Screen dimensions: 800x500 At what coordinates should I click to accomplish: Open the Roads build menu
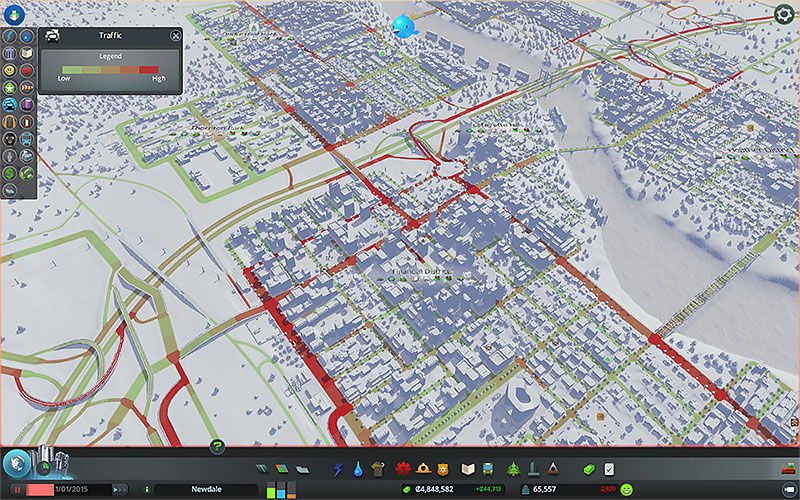[x=262, y=469]
